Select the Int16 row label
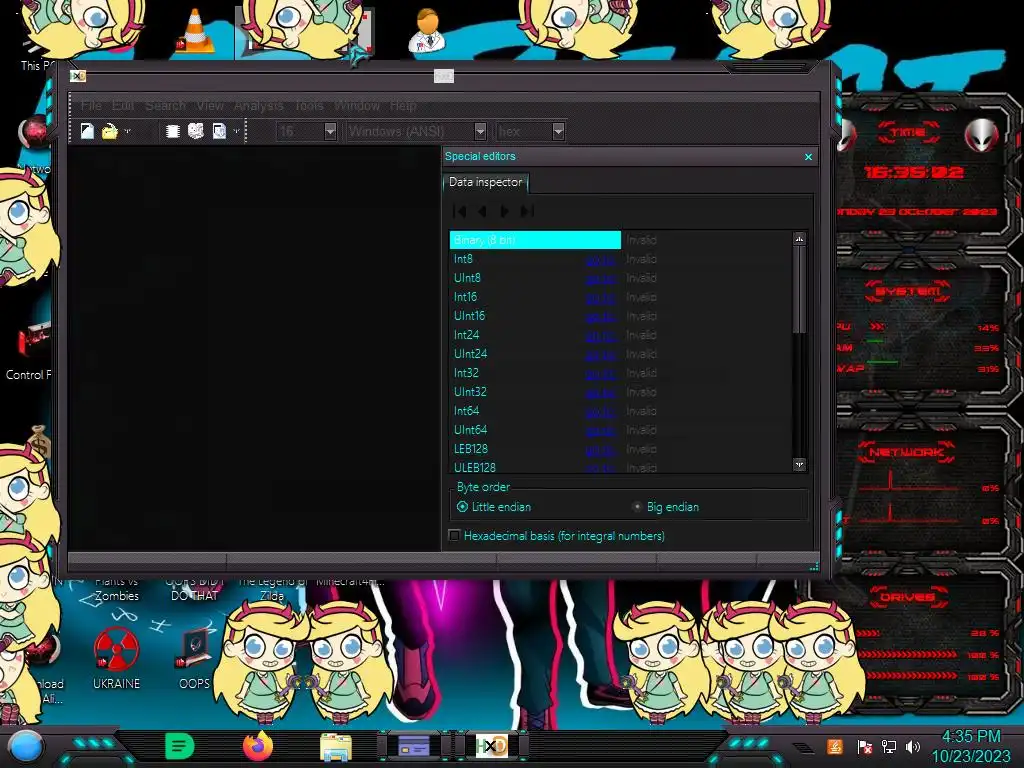Screen dimensions: 1024x768 click(x=465, y=297)
